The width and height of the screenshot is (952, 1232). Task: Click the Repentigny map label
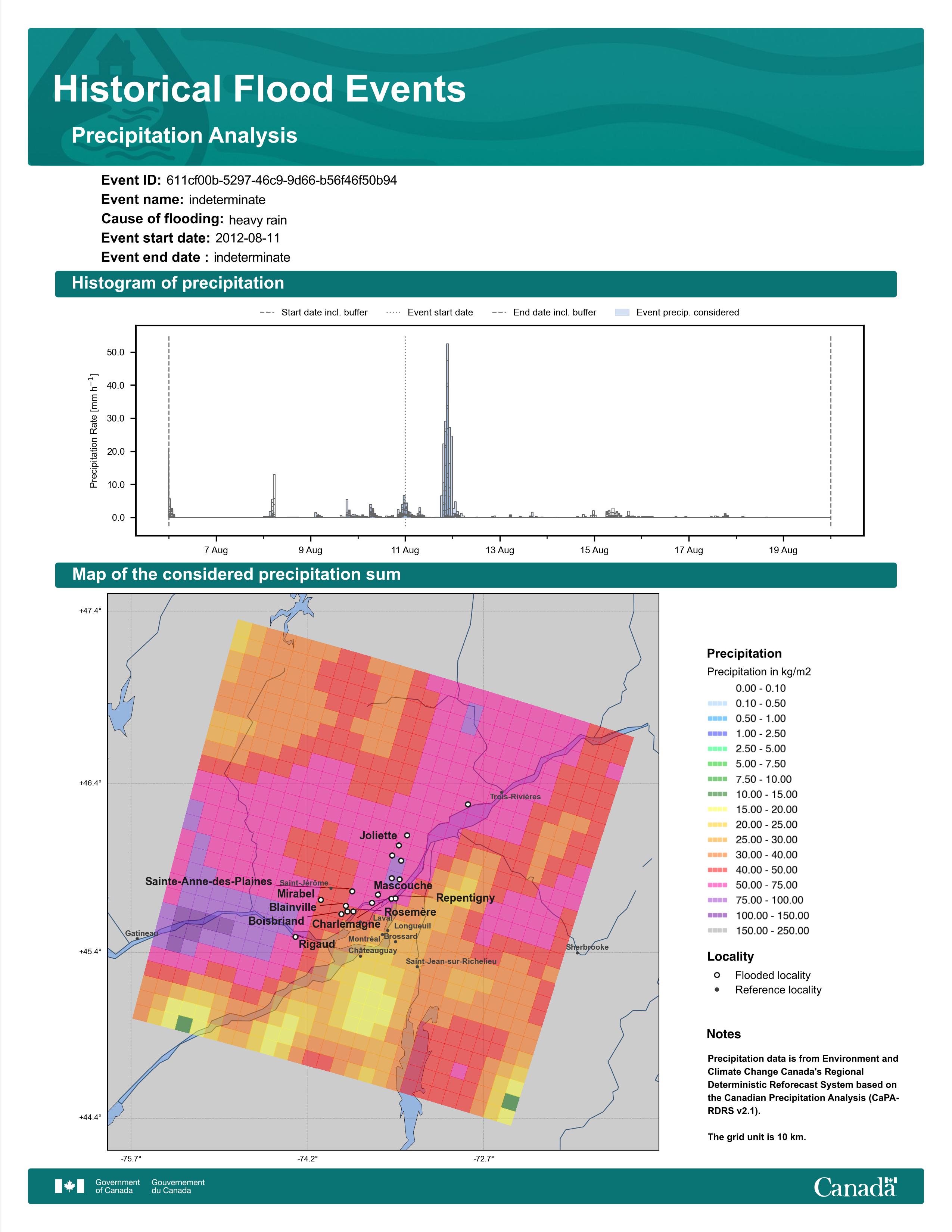tap(465, 898)
